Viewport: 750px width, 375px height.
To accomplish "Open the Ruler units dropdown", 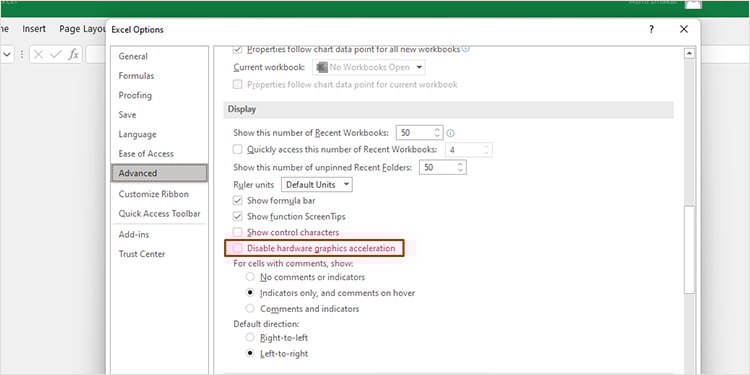I will point(317,185).
